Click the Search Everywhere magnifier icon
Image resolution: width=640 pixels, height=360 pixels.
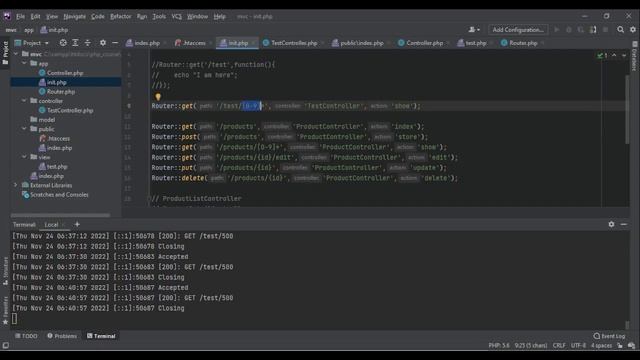click(x=620, y=30)
